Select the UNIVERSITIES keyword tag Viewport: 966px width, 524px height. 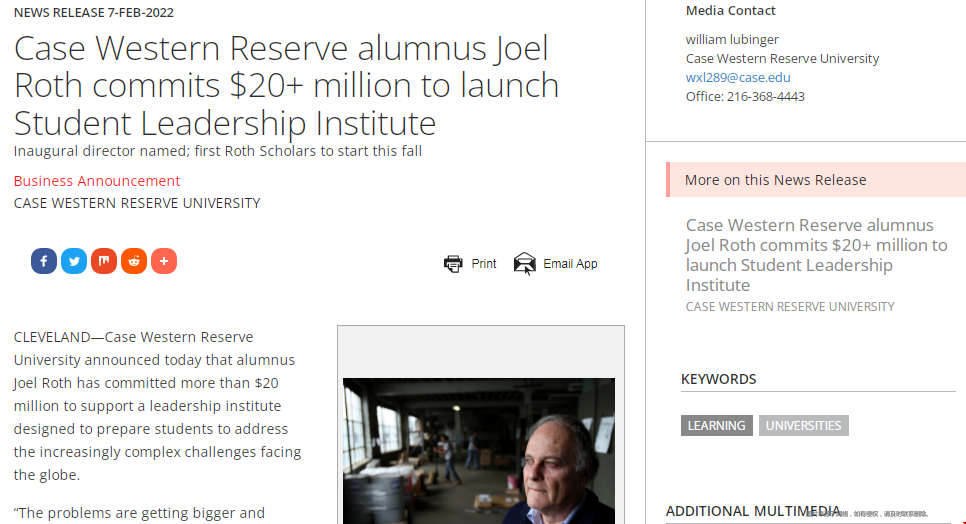click(x=803, y=425)
